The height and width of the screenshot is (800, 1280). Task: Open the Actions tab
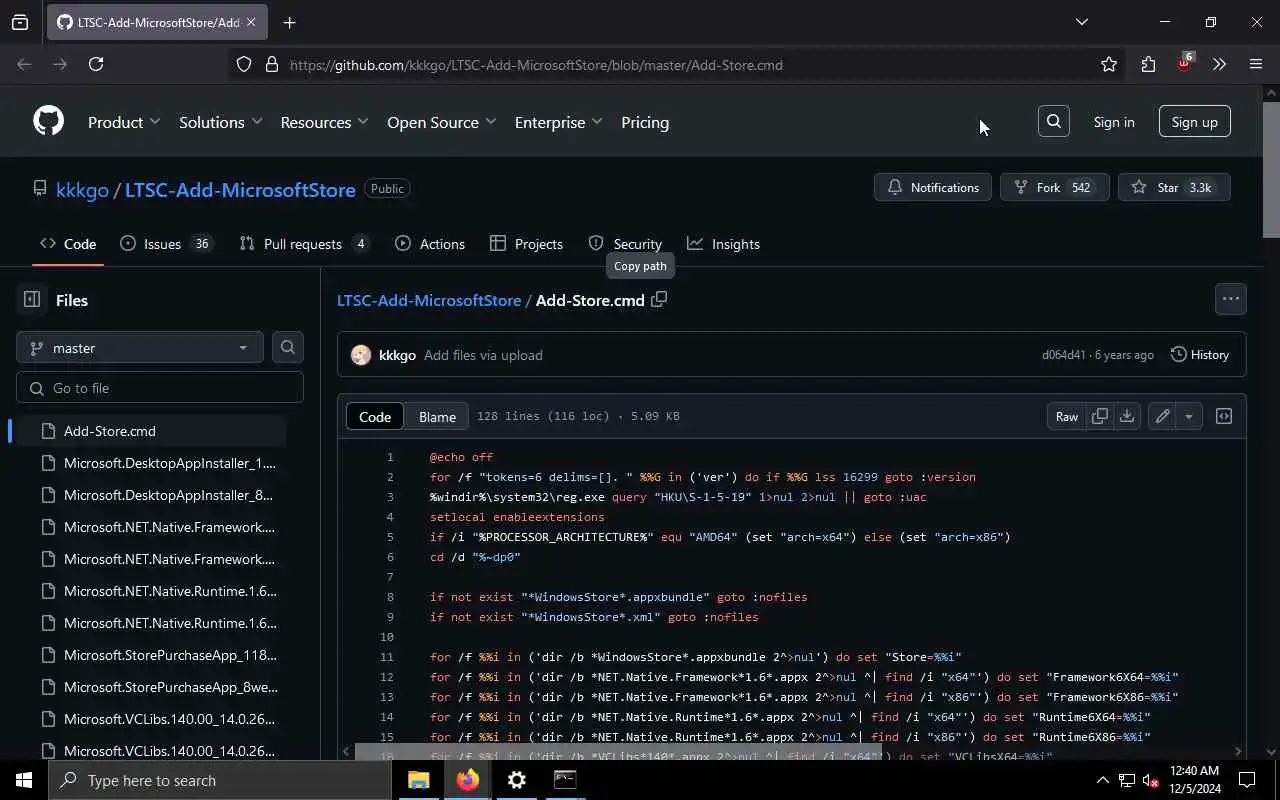pos(430,244)
